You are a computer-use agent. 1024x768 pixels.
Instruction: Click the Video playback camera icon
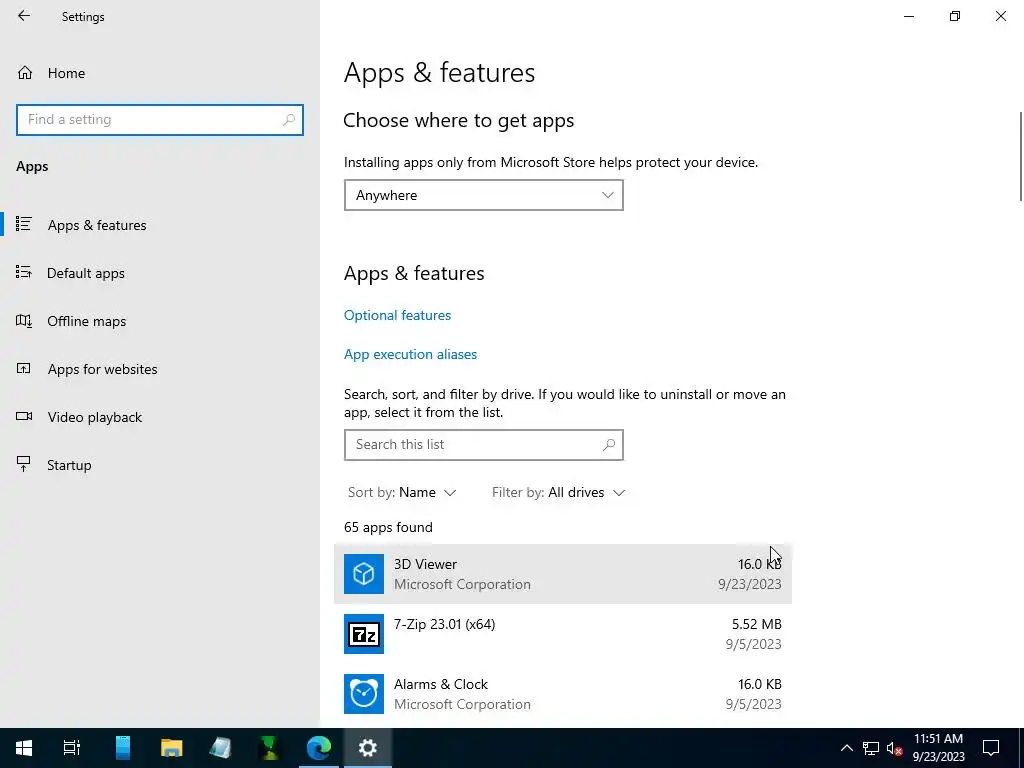(24, 416)
